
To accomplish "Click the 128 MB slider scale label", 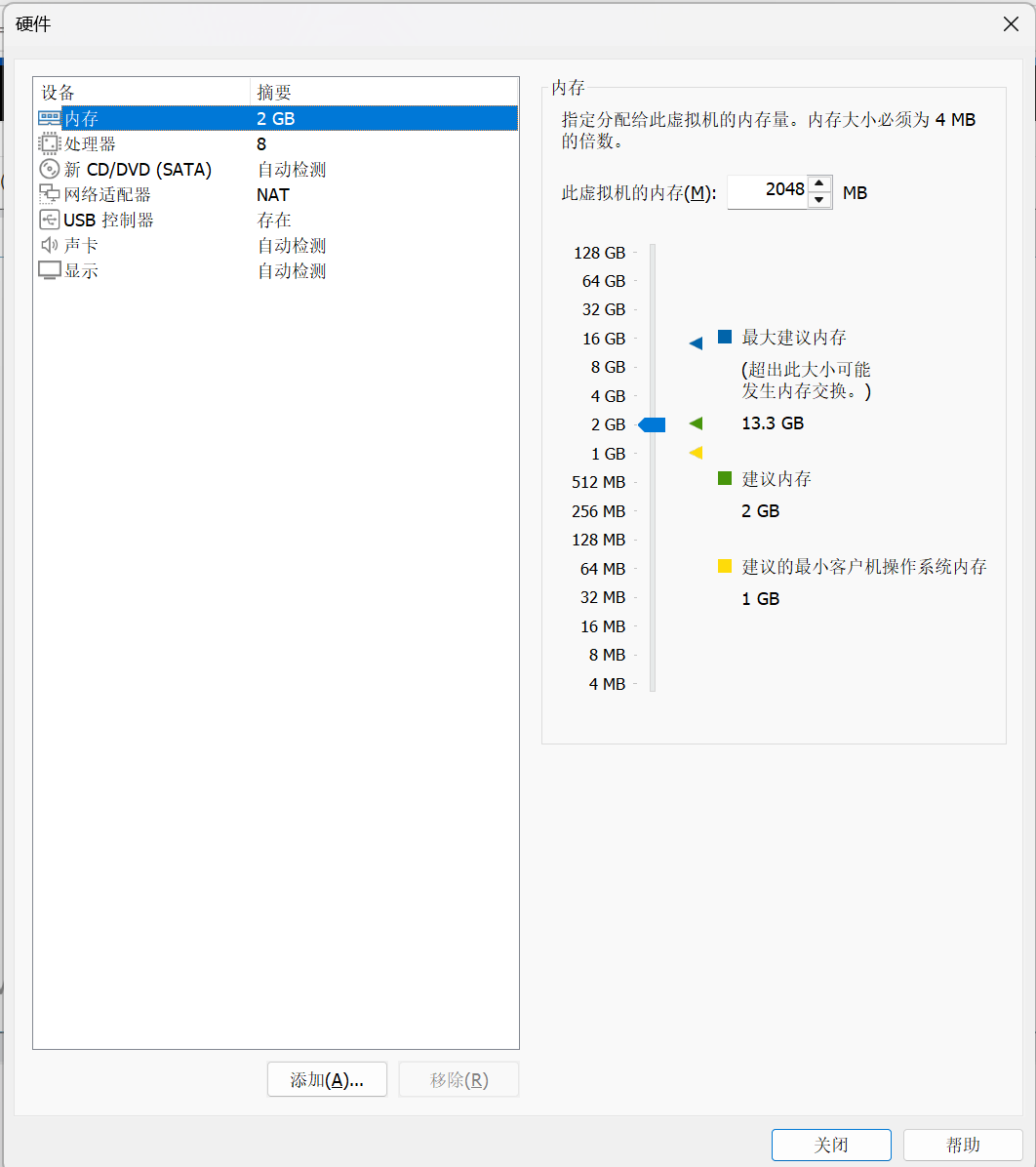I will (598, 540).
